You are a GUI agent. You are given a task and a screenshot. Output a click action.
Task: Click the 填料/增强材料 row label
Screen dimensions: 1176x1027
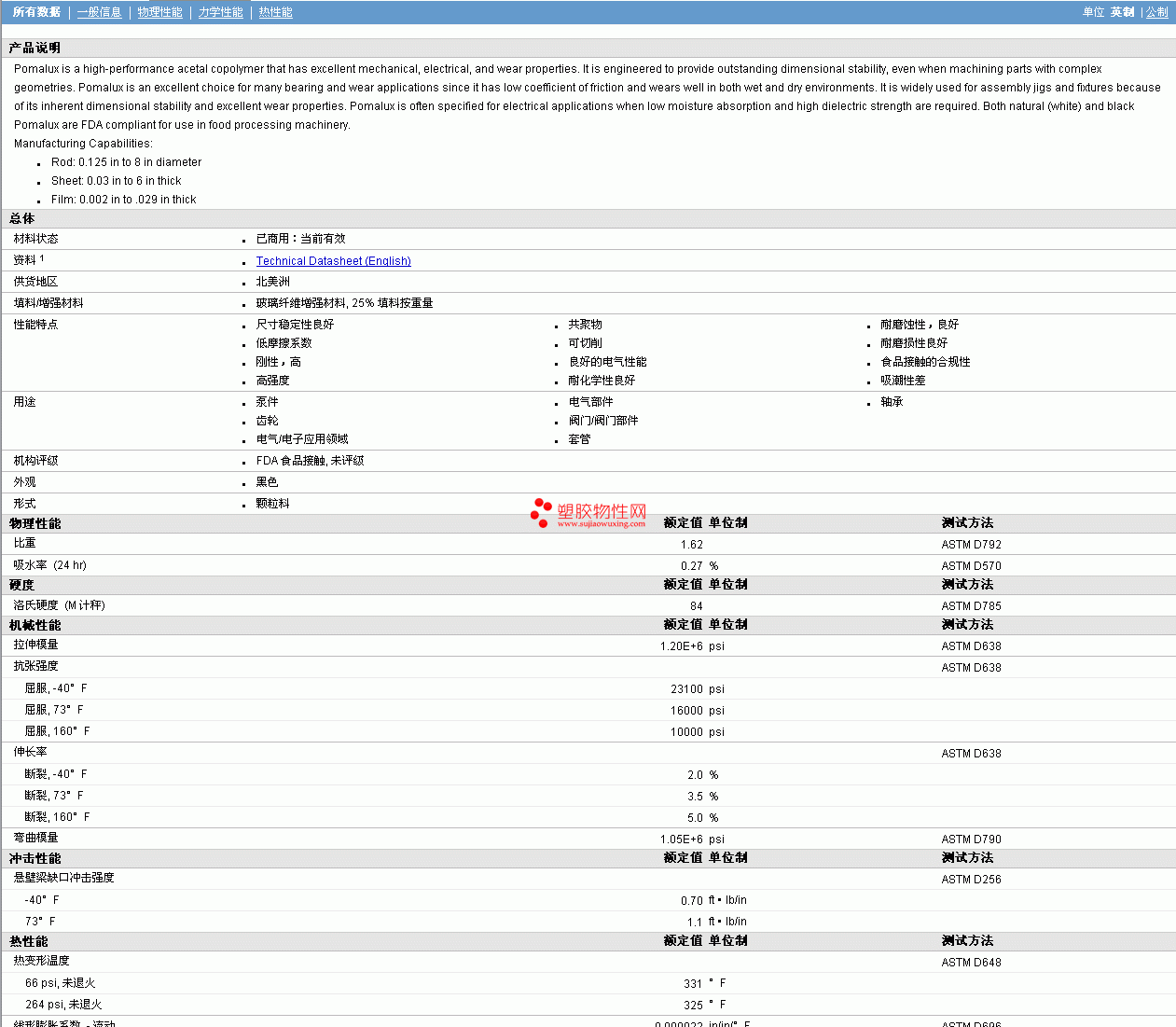[48, 303]
